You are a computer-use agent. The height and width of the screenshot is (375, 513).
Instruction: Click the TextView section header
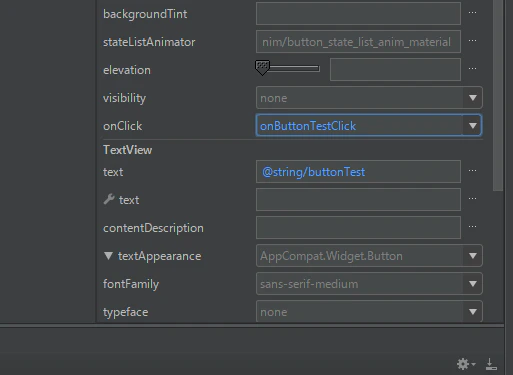127,150
